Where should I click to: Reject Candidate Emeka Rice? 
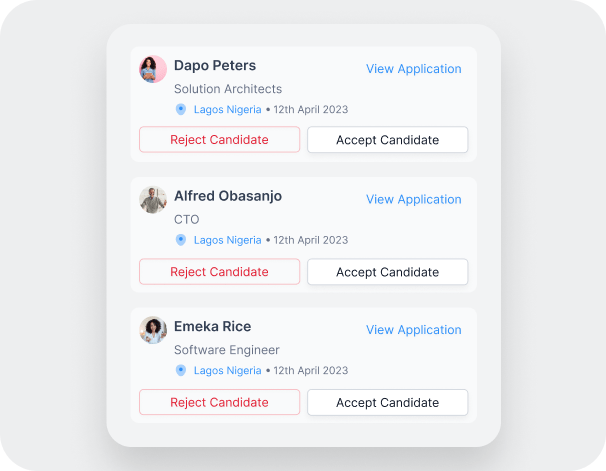click(220, 402)
